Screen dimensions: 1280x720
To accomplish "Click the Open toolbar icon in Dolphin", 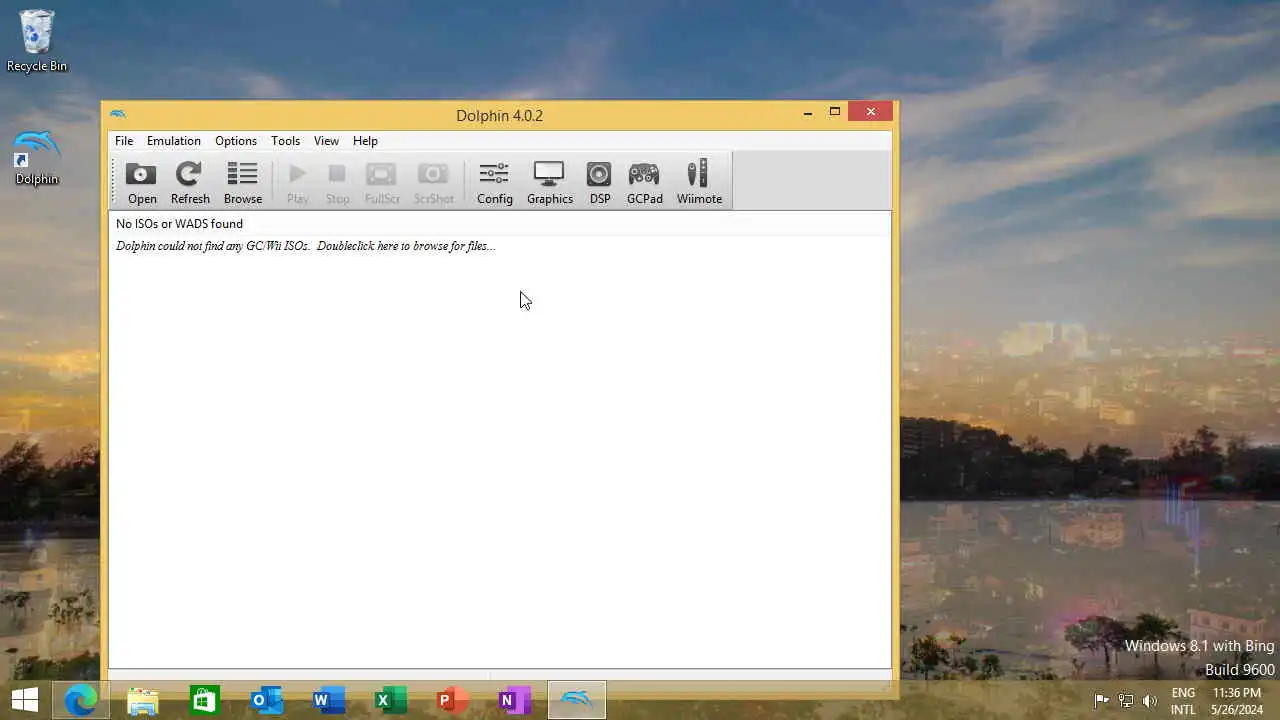I will (x=142, y=183).
